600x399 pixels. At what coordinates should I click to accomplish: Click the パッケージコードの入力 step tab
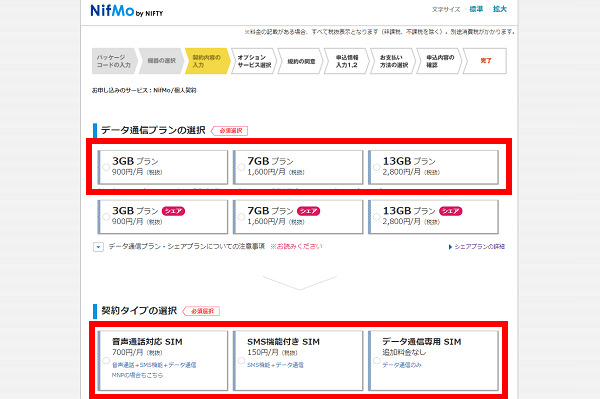pyautogui.click(x=114, y=61)
